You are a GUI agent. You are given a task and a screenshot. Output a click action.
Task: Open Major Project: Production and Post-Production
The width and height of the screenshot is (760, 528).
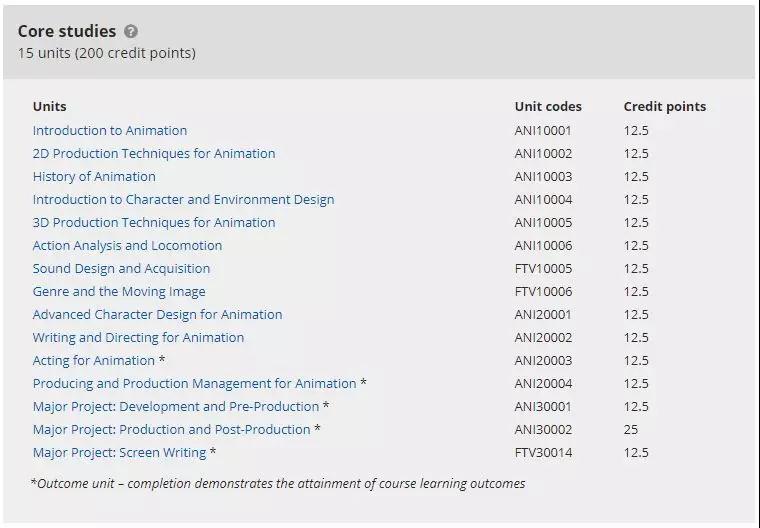(x=171, y=429)
